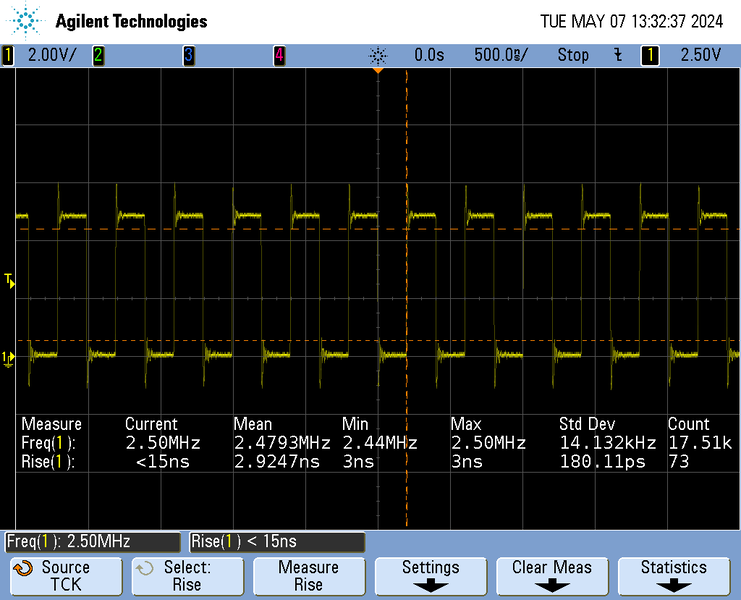Screen dimensions: 741x600
Task: Click the Std Dev column header
Action: pyautogui.click(x=587, y=424)
